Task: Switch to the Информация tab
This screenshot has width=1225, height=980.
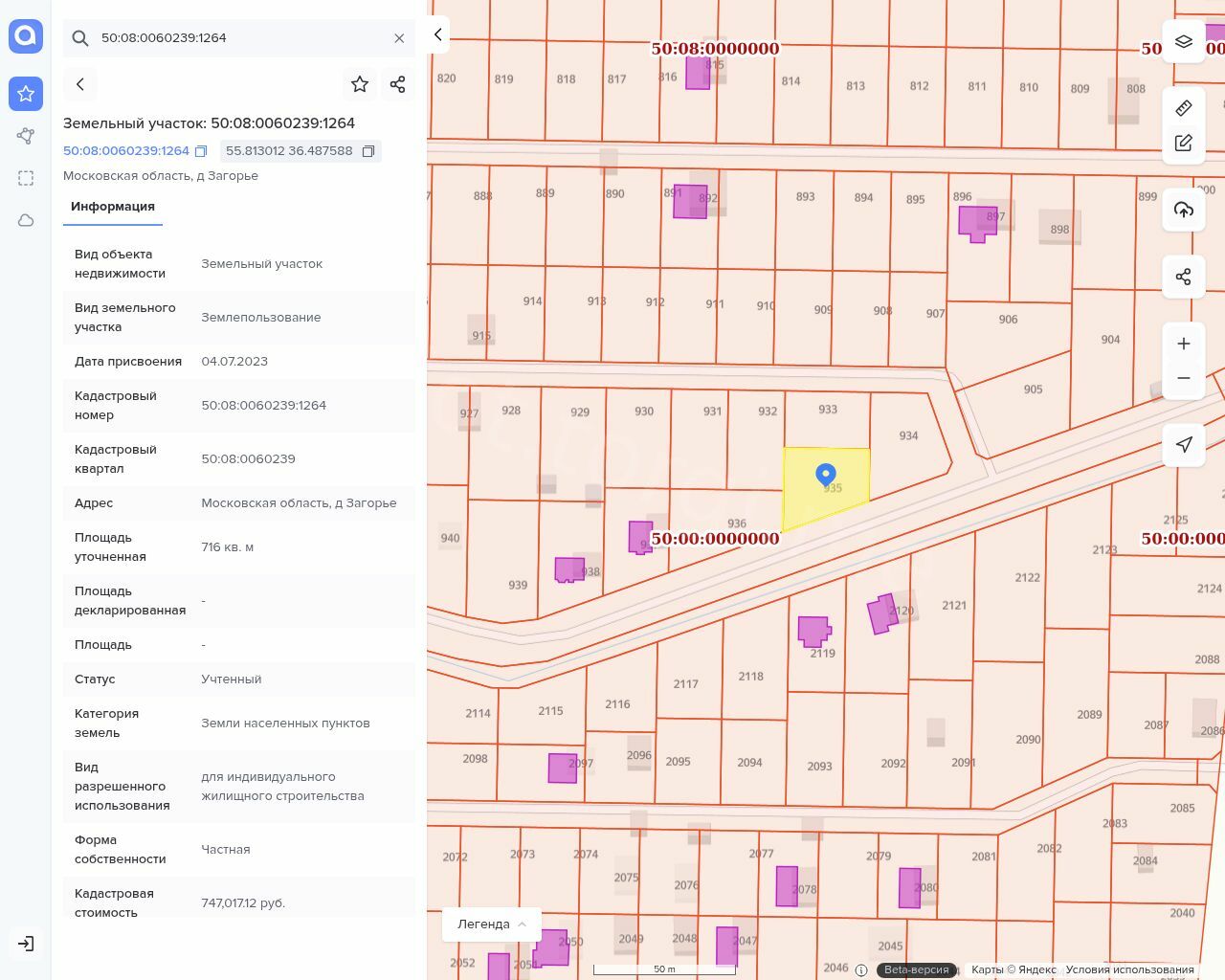Action: pos(113,207)
